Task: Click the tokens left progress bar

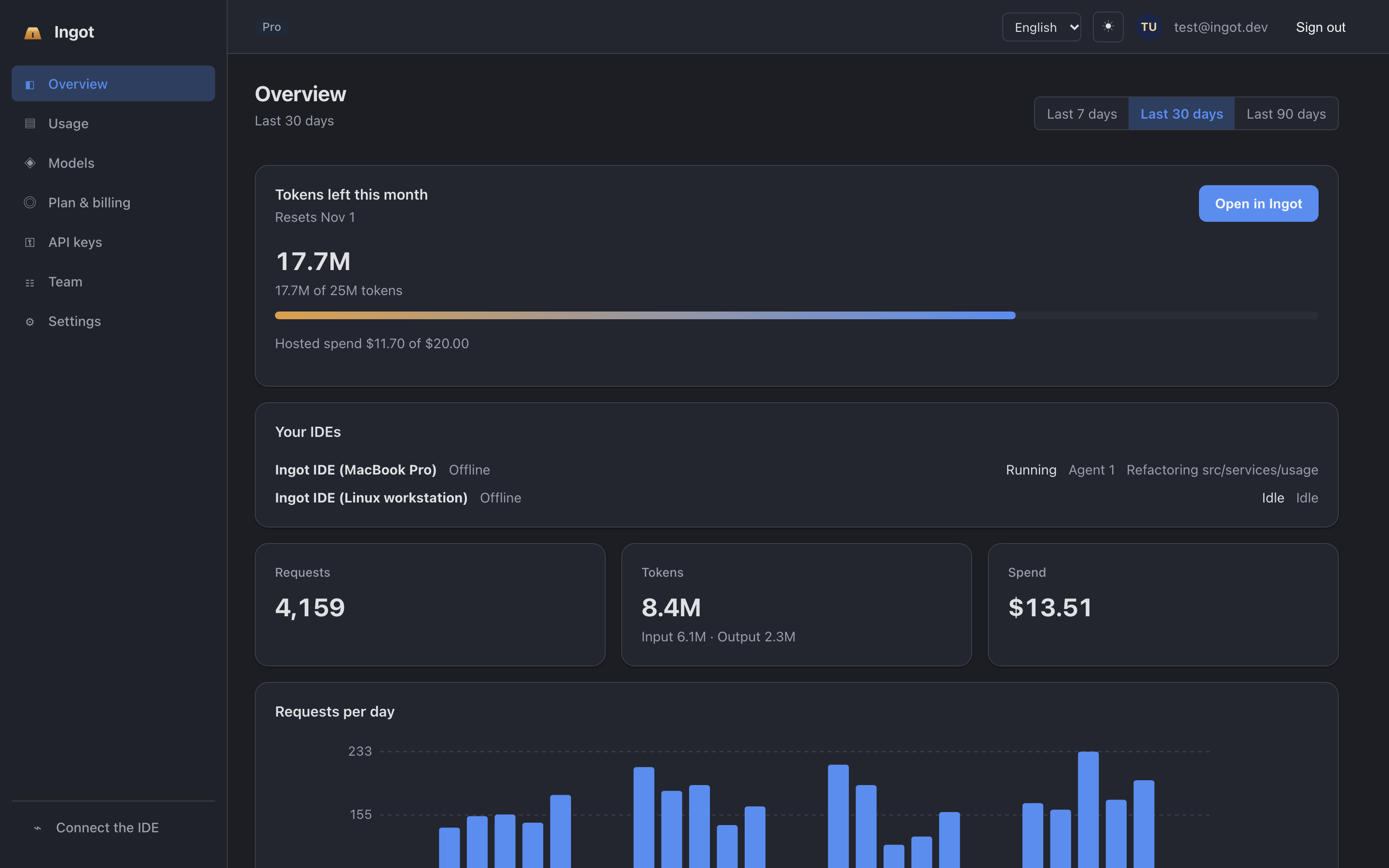Action: (797, 315)
